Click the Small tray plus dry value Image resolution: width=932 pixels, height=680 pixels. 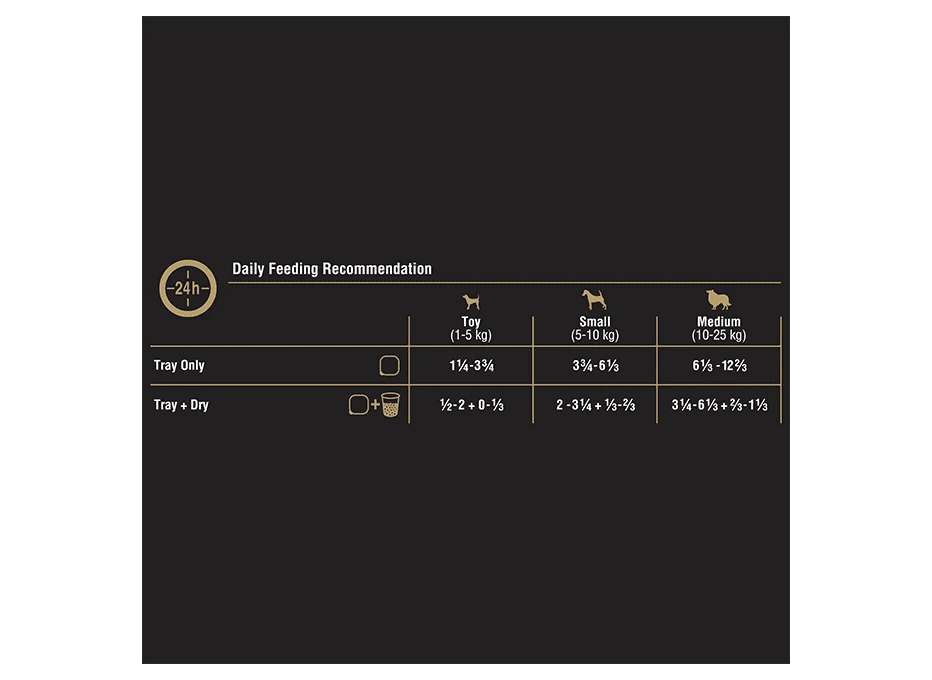pos(596,405)
